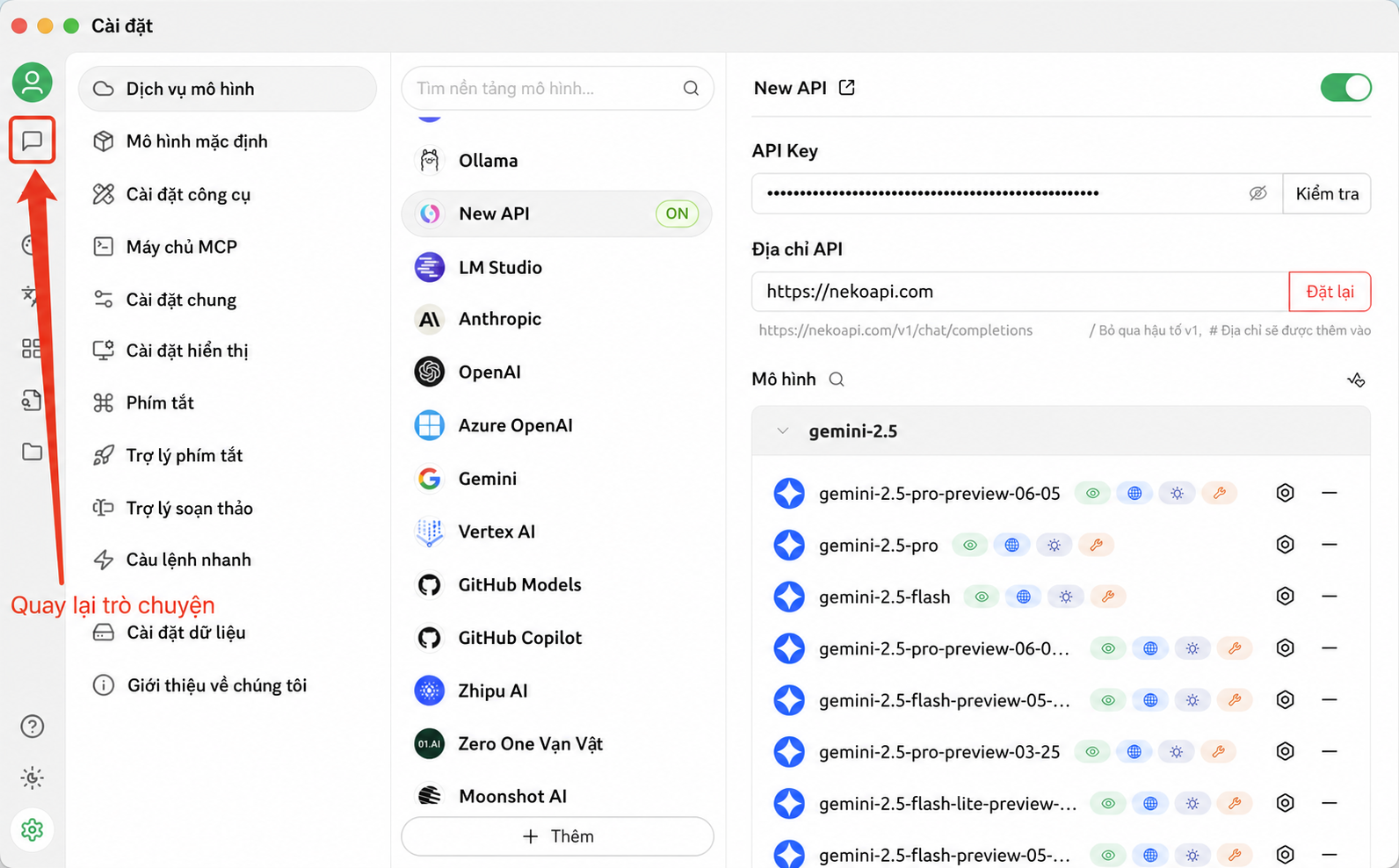
Task: Click the Kiểm tra API key button
Action: [1327, 193]
